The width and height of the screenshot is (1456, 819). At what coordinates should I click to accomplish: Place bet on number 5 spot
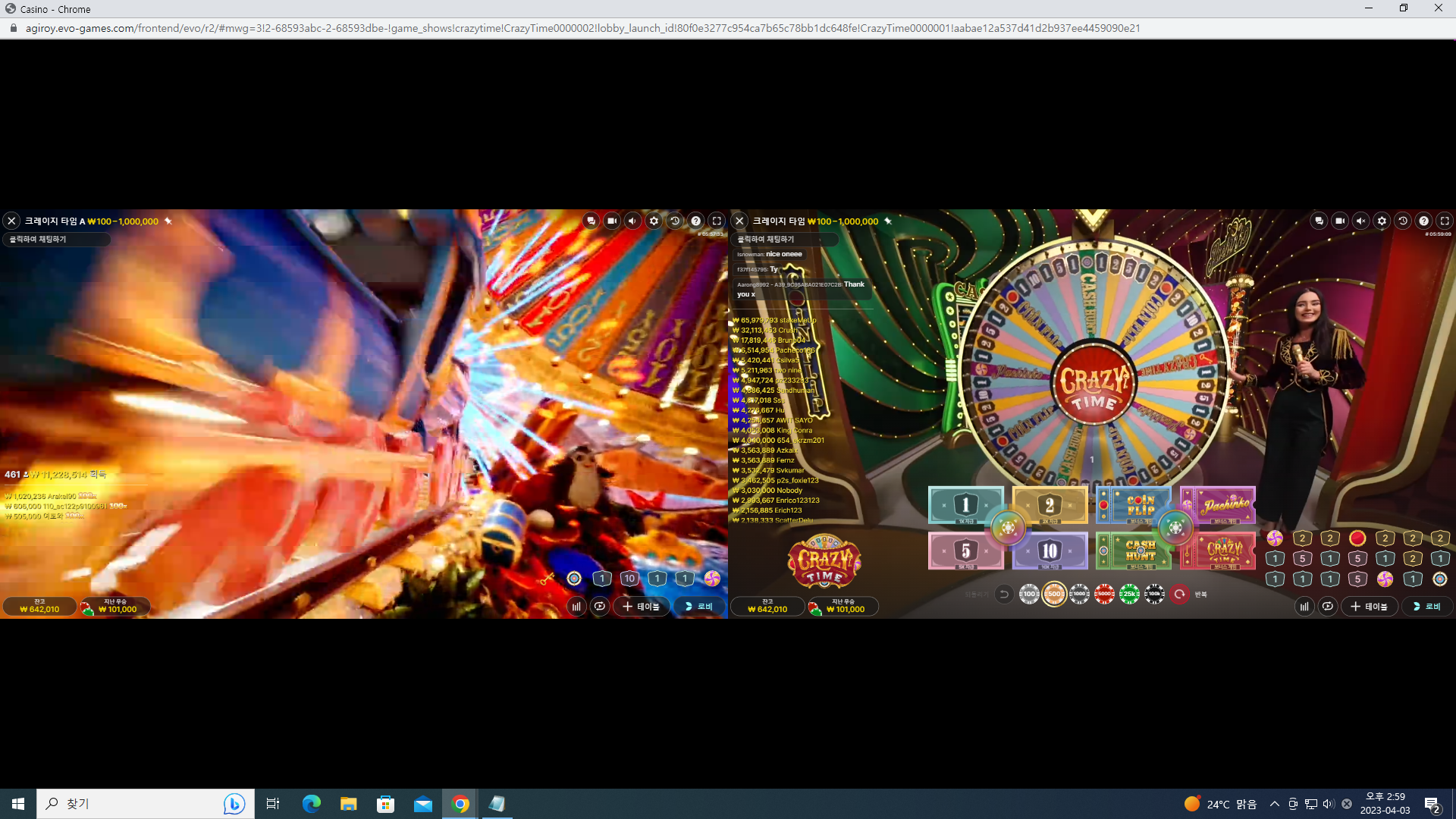(965, 551)
